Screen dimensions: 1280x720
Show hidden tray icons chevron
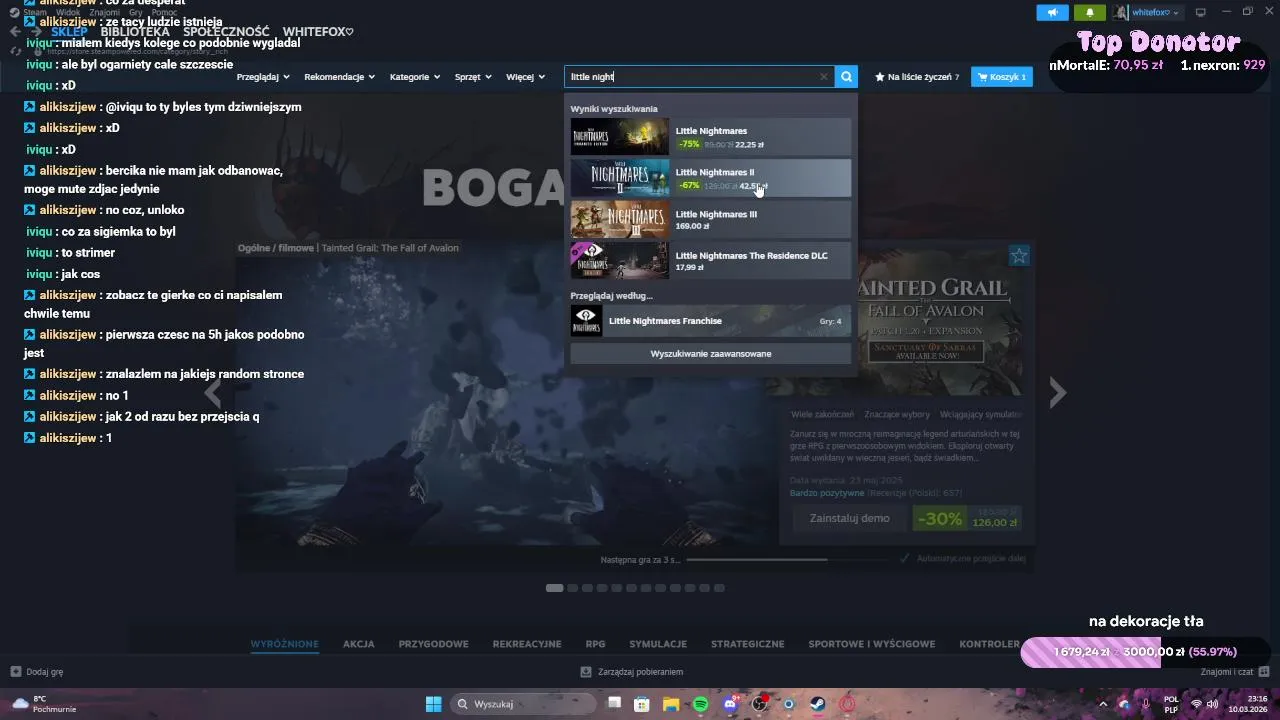(1103, 704)
